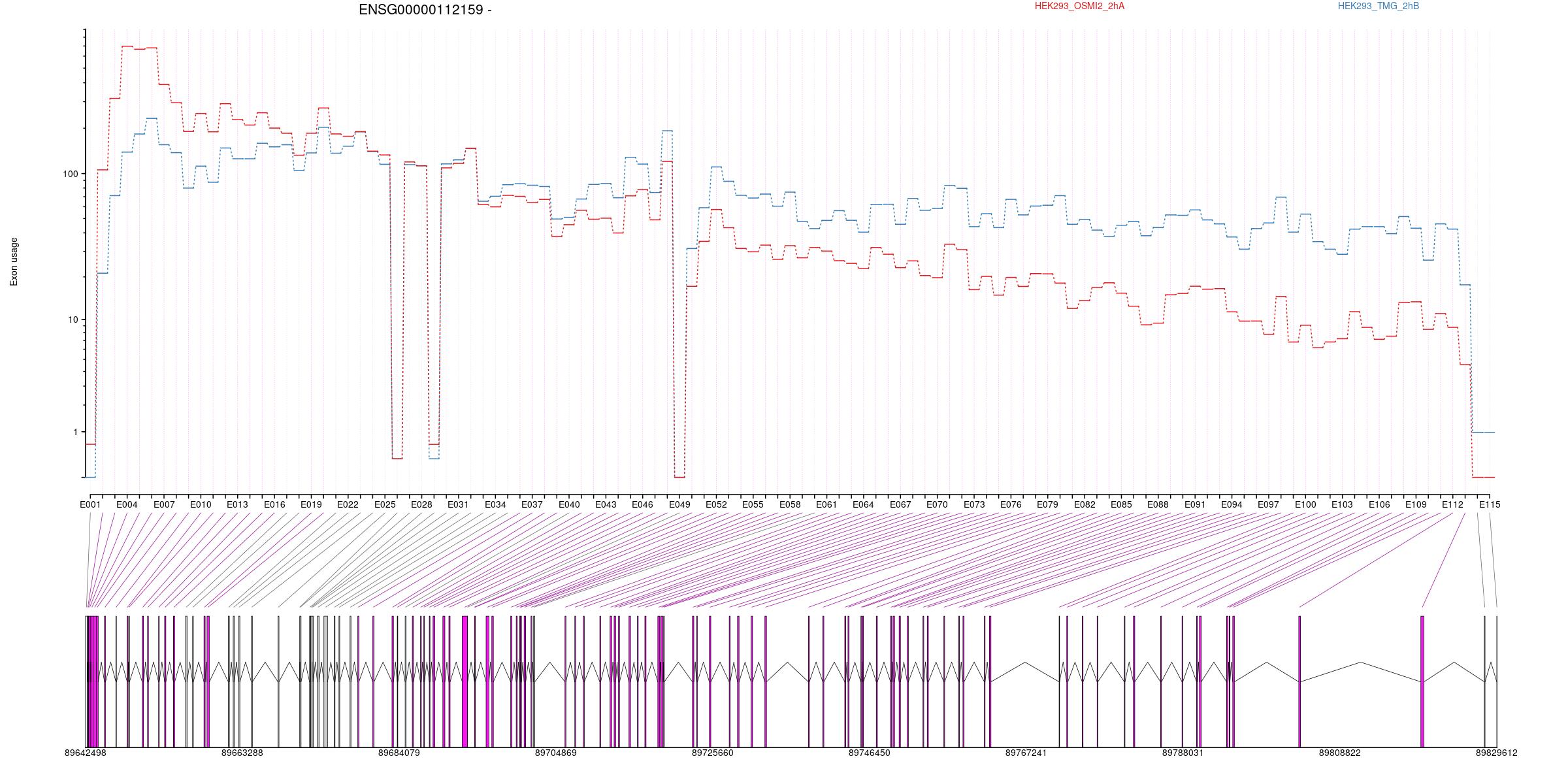Image resolution: width=1568 pixels, height=784 pixels.
Task: Click exon label E070
Action: (937, 504)
